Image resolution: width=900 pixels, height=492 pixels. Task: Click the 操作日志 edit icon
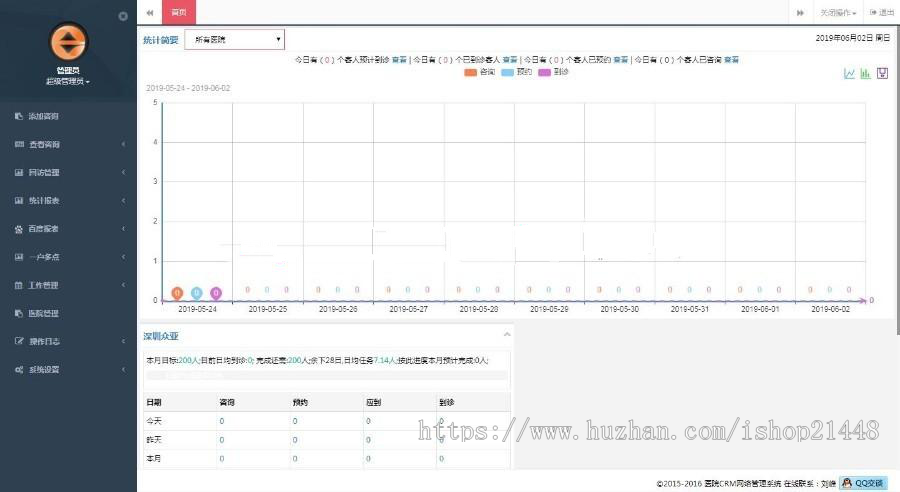pos(19,341)
